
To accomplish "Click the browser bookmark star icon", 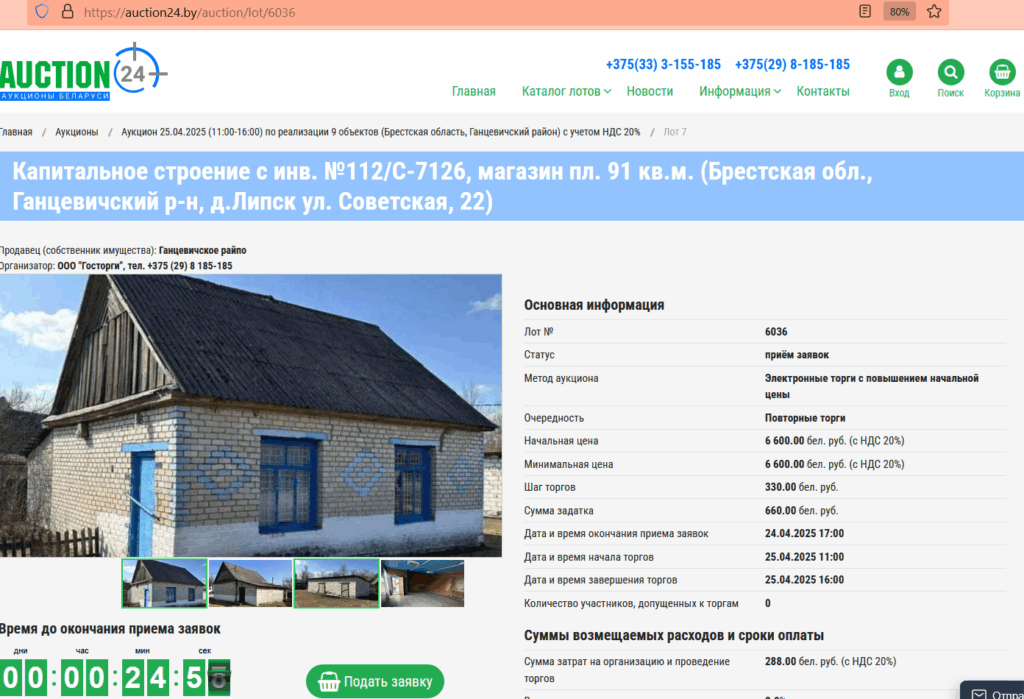I will tap(934, 12).
